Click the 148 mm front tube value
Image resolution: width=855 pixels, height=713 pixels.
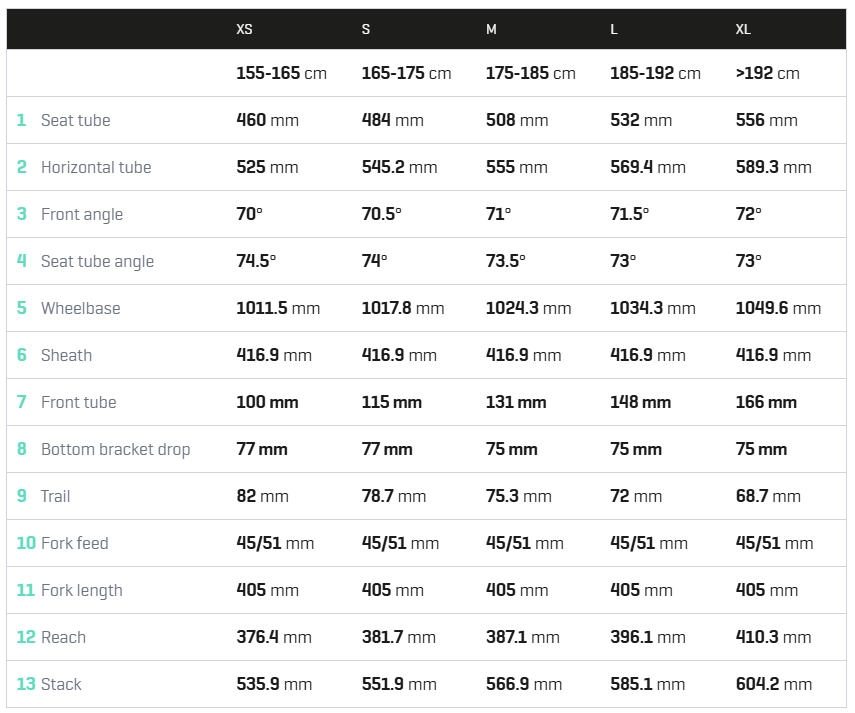pos(640,402)
